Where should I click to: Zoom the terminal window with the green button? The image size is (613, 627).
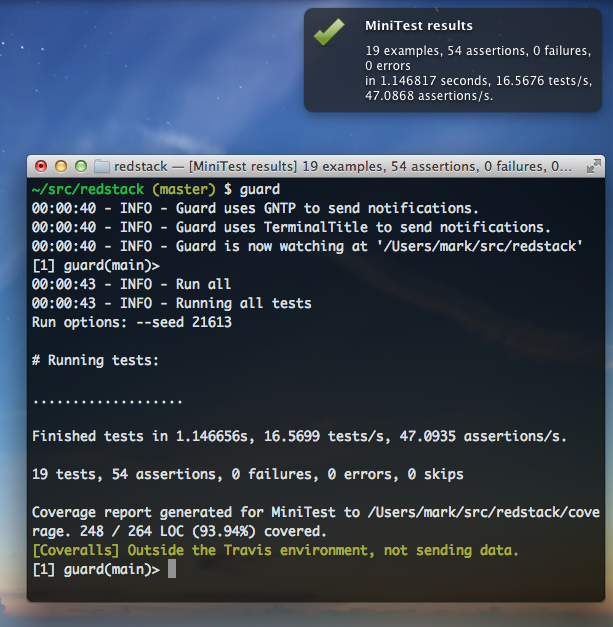pos(79,166)
